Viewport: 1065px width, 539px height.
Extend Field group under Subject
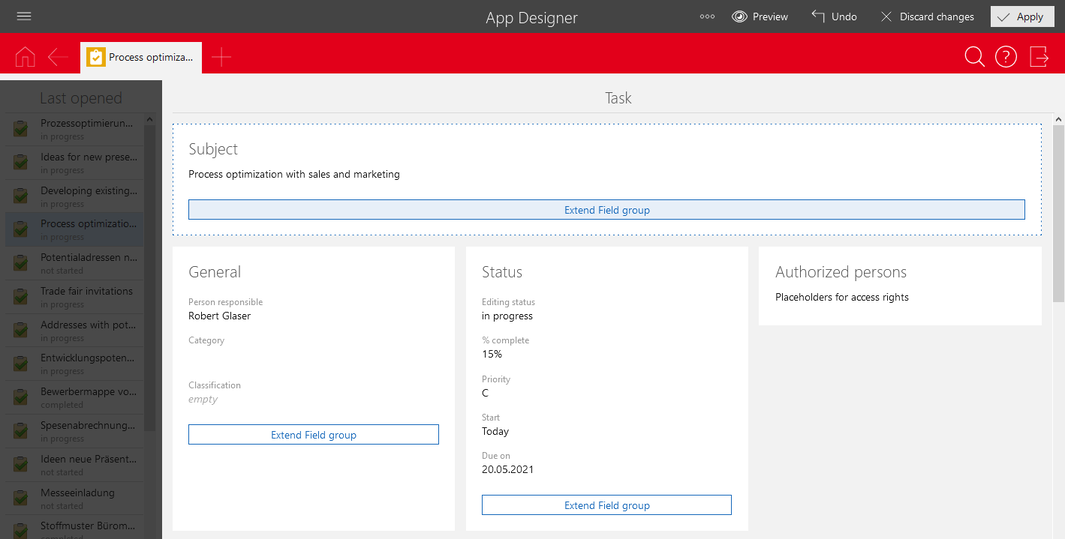(606, 210)
